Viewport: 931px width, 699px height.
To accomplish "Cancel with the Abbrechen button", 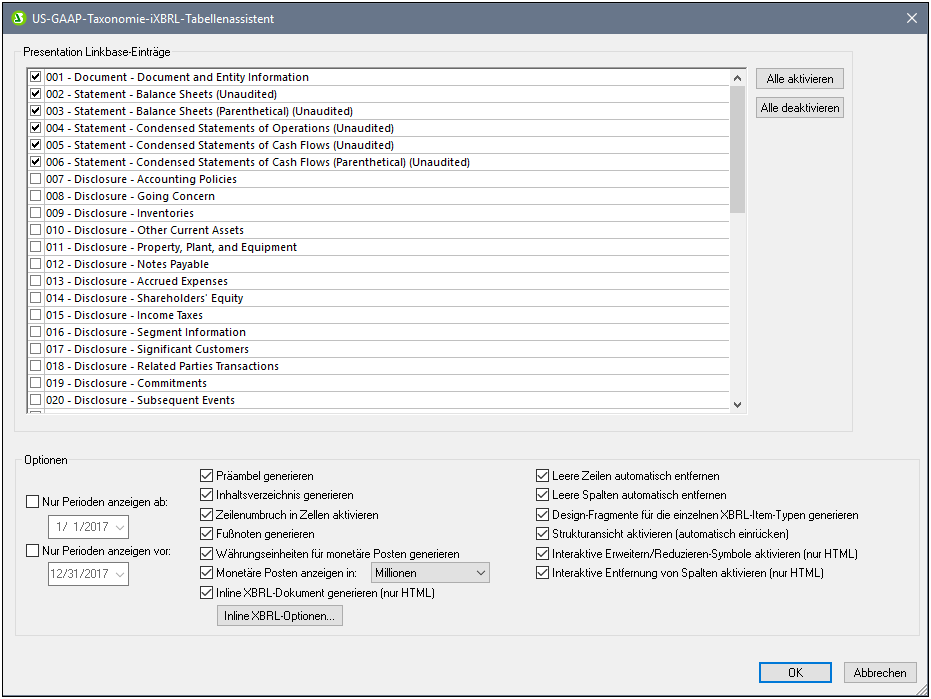I will (x=880, y=673).
